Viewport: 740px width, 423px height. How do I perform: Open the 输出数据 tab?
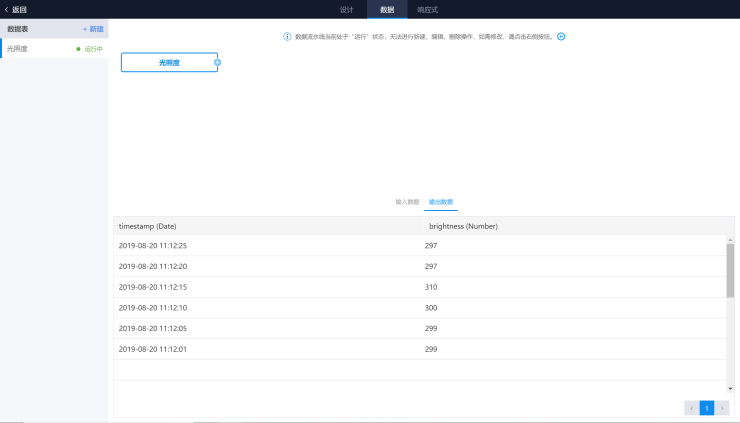pyautogui.click(x=441, y=202)
